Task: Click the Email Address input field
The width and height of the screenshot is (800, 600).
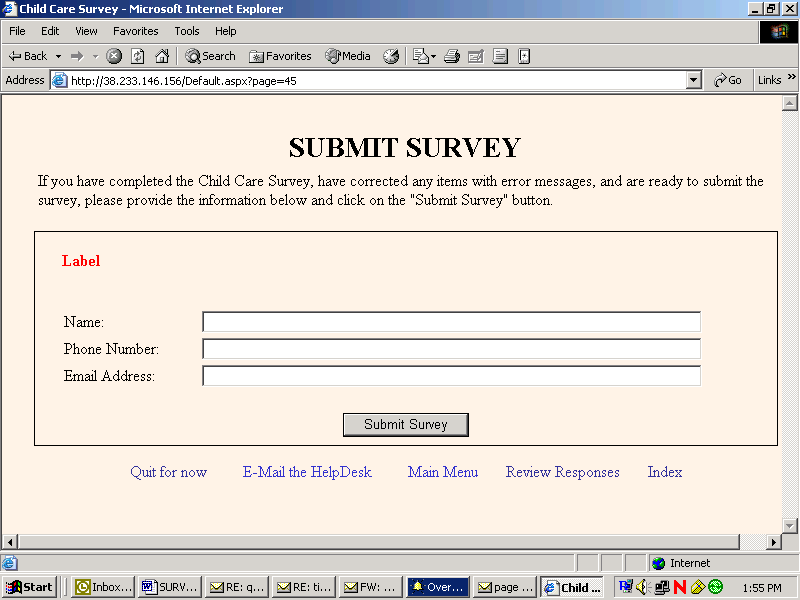Action: click(452, 376)
